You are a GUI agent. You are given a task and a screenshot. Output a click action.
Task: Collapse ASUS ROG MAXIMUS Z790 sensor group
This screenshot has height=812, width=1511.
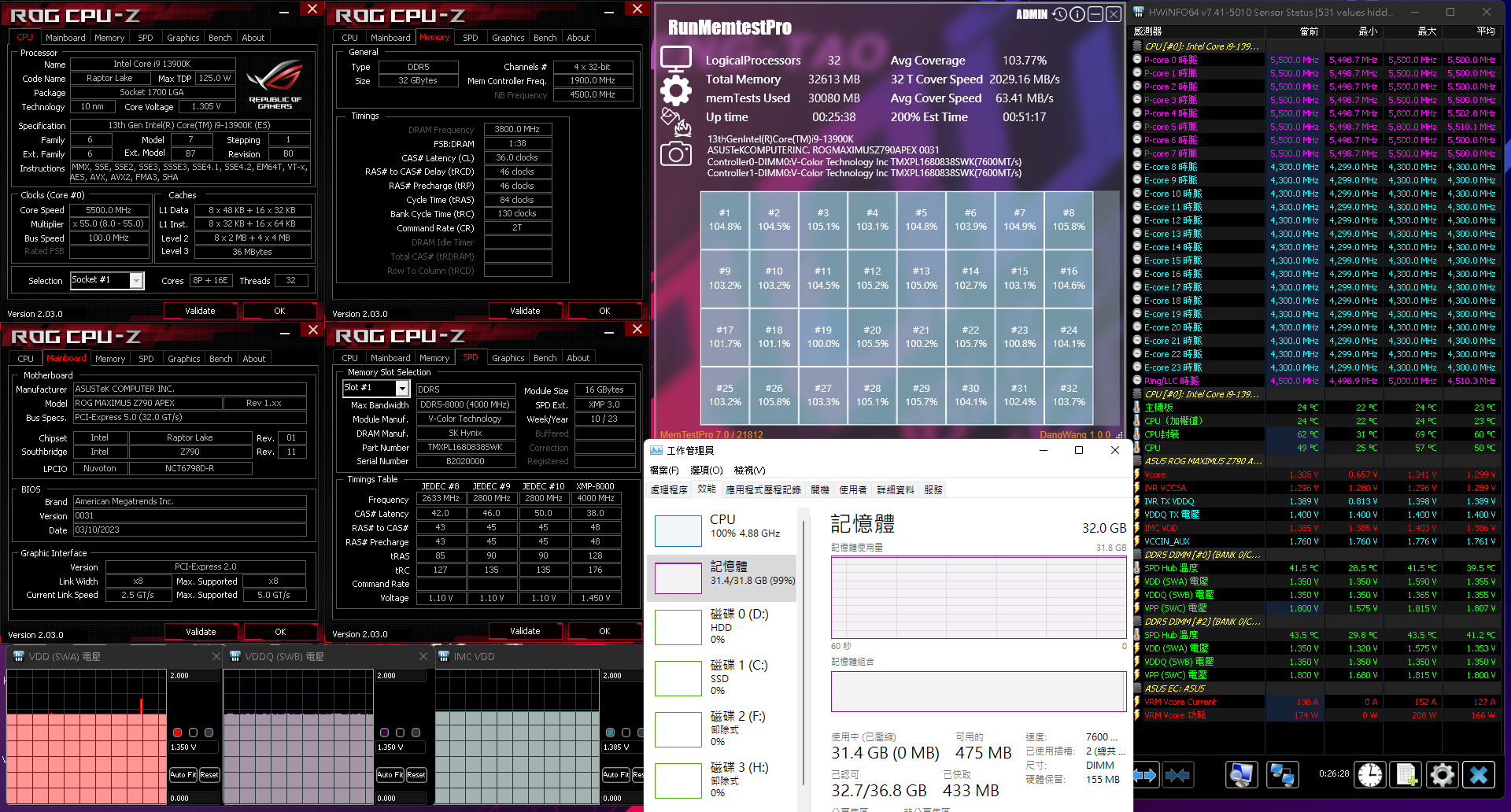point(1137,461)
